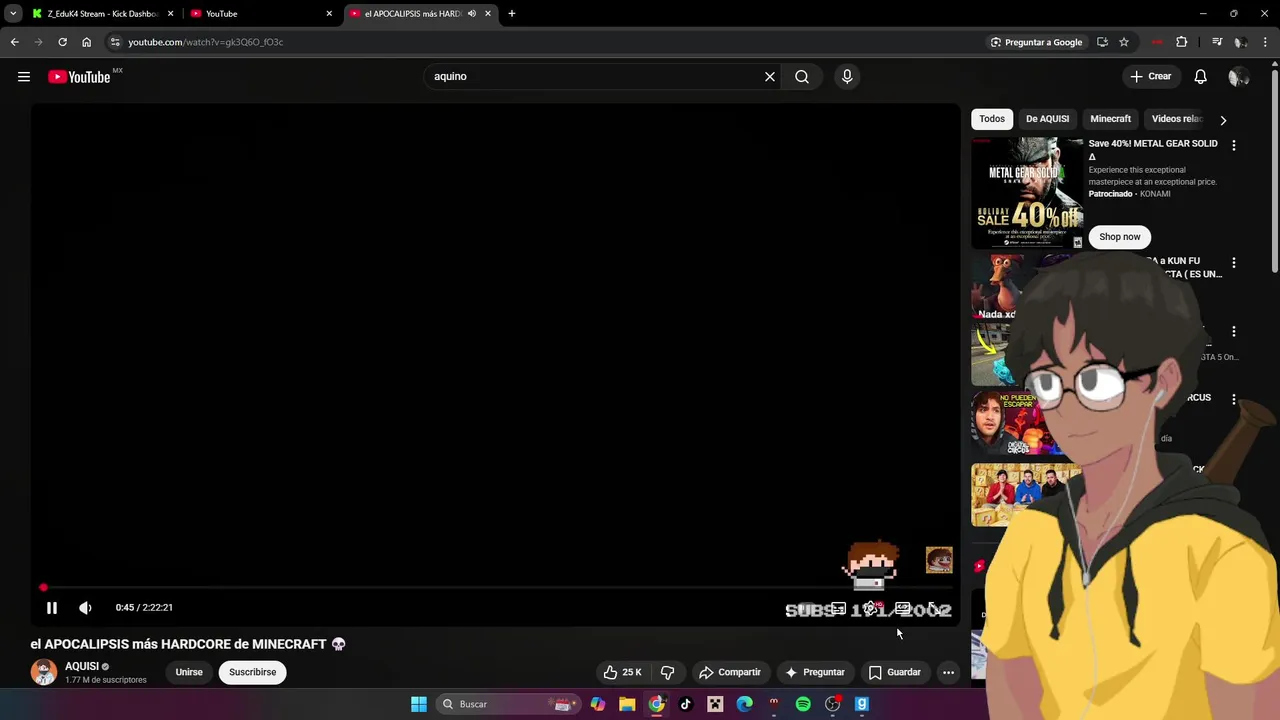Open File Explorer from the taskbar
Screen dimensions: 1280x720
(x=627, y=704)
